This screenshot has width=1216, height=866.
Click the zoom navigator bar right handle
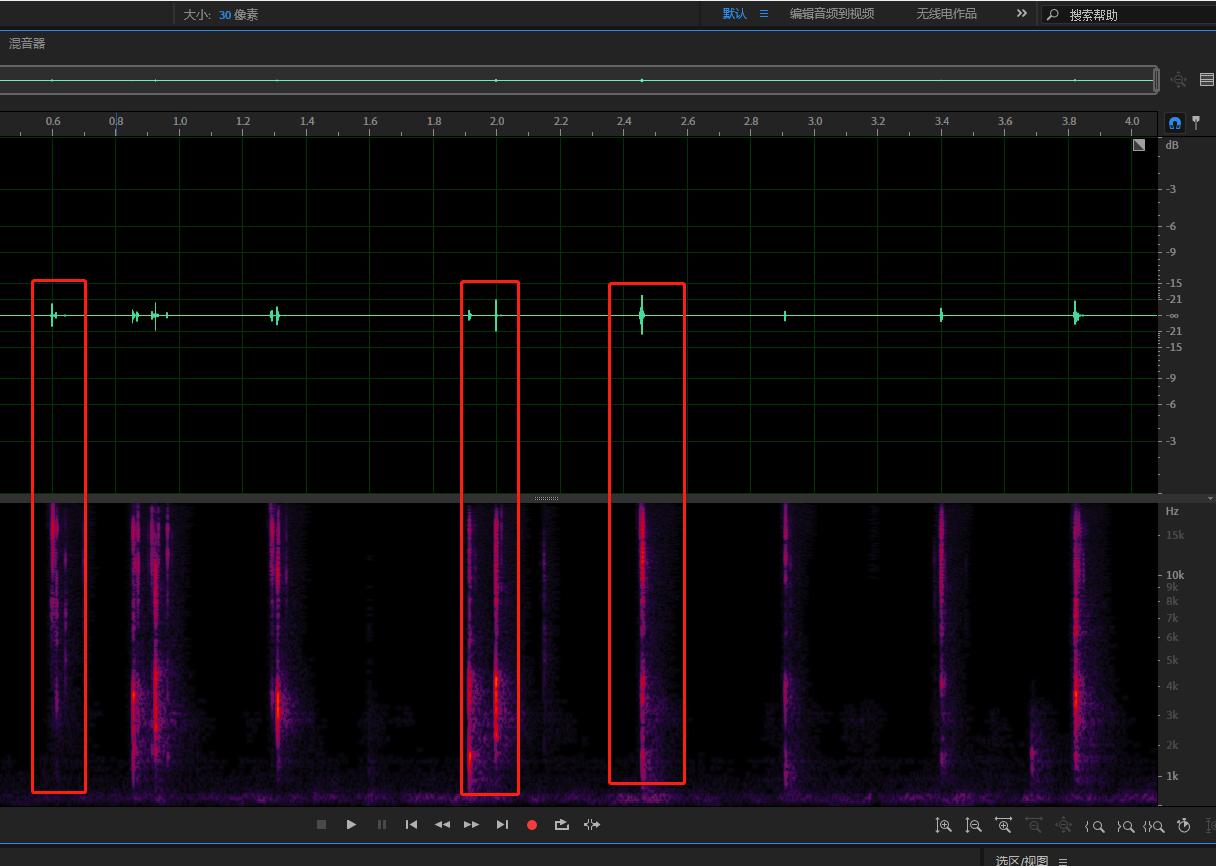coord(1156,80)
